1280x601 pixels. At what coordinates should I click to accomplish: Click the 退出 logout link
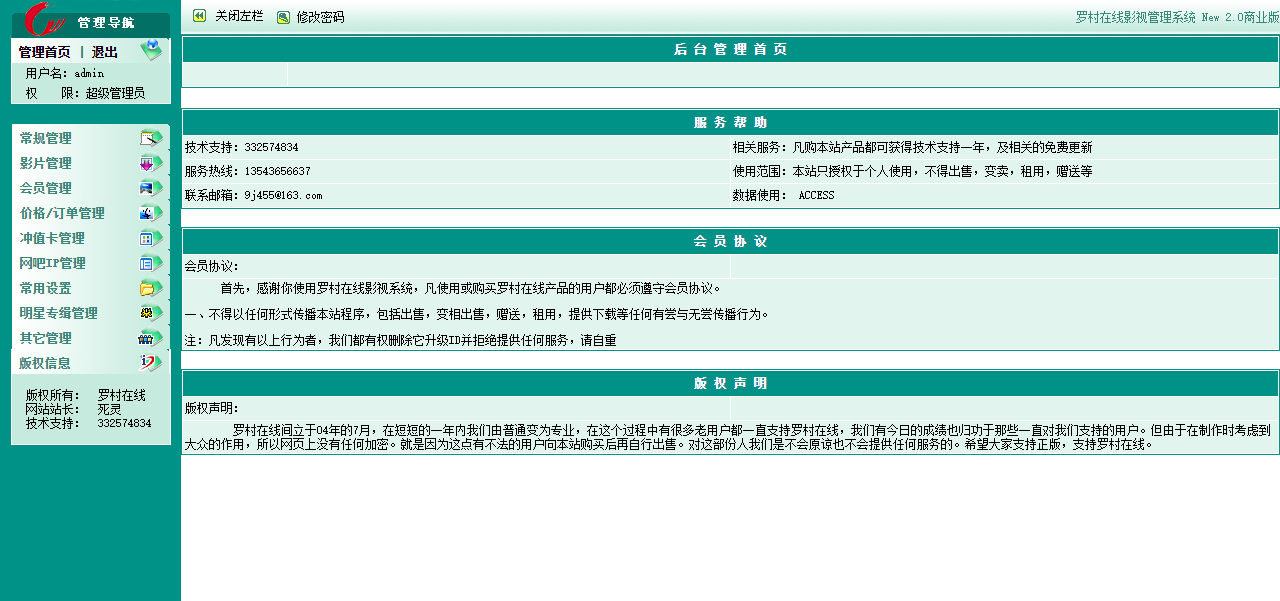[105, 52]
